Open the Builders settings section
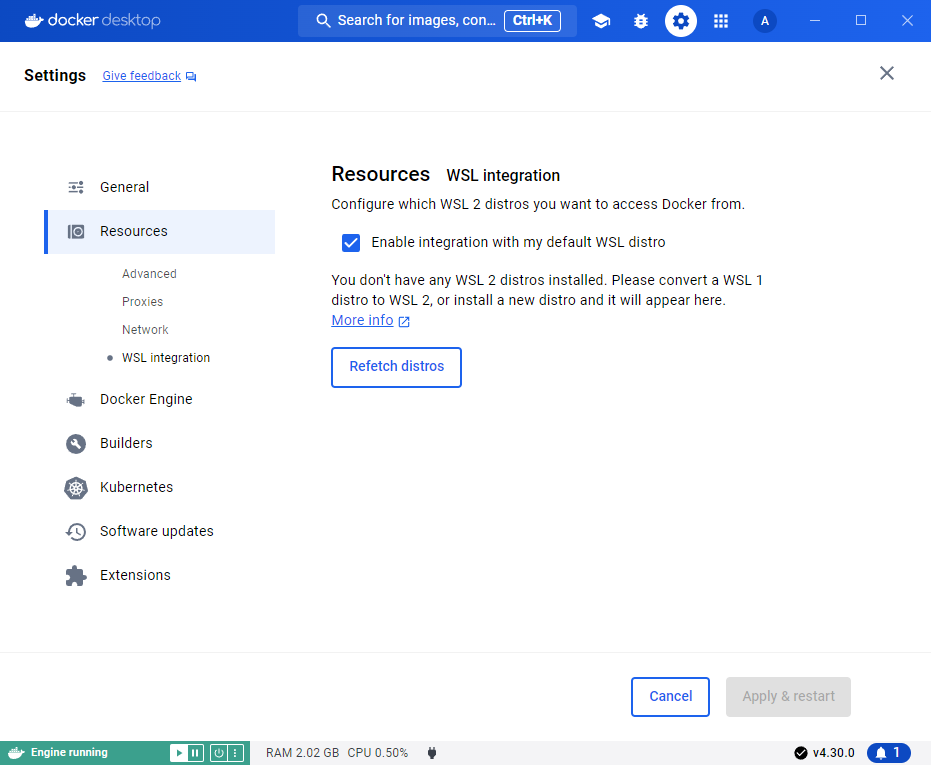This screenshot has width=931, height=765. (x=160, y=444)
